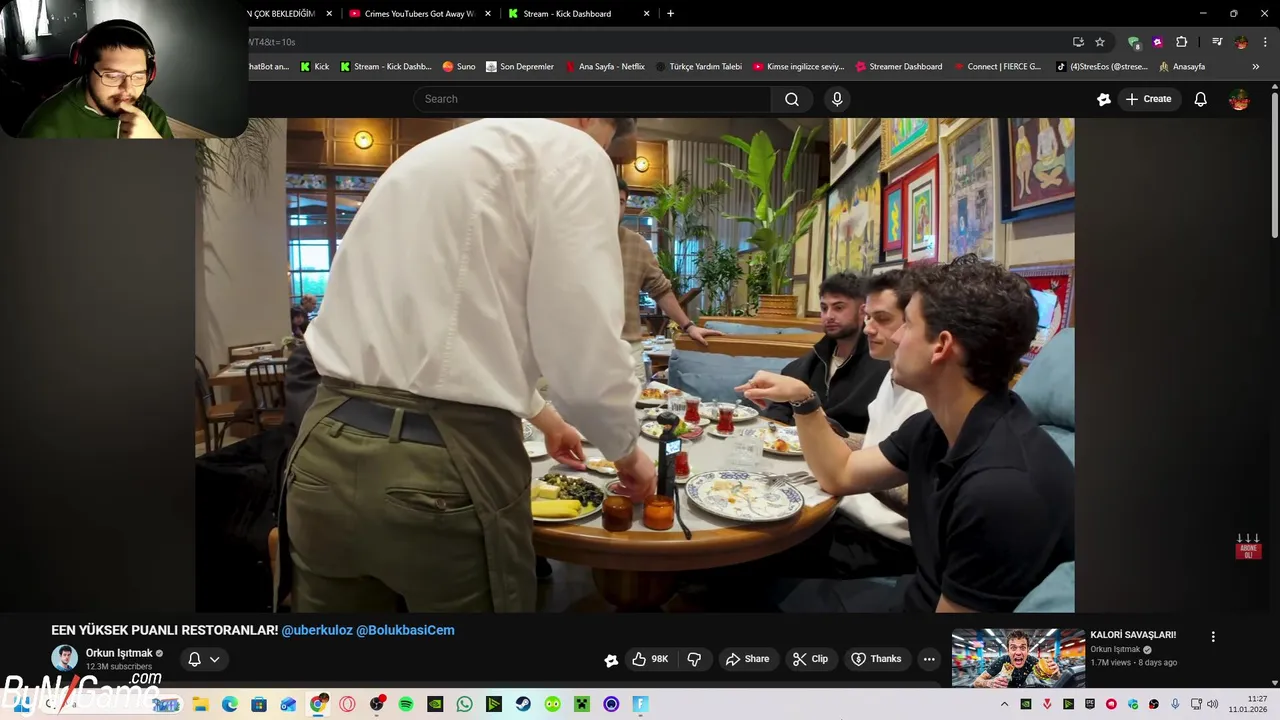Open @BolukbasiCem mention link in title

405,630
